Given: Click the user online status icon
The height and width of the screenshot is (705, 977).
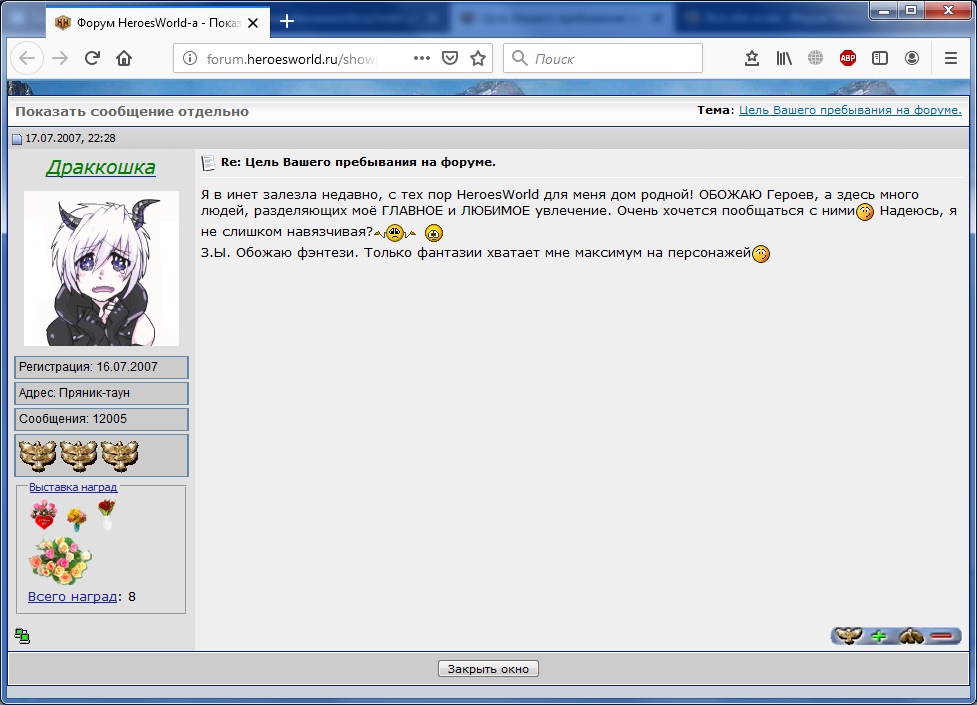Looking at the screenshot, I should 22,635.
